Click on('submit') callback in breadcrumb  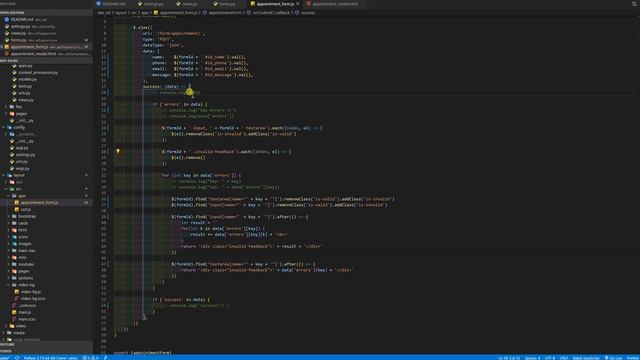coord(271,13)
